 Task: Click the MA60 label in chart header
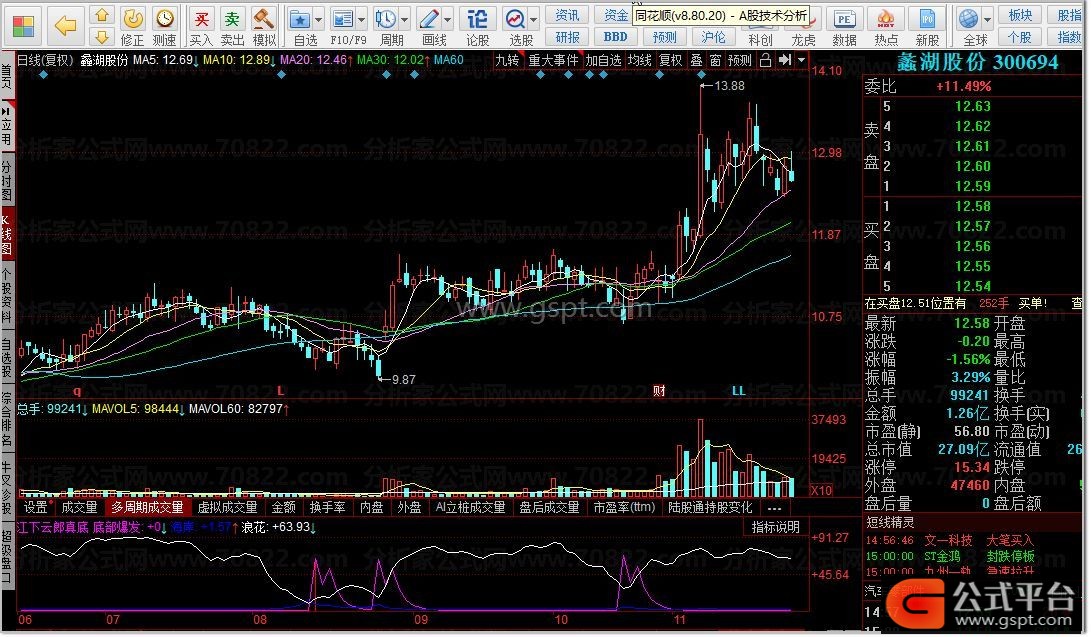(449, 60)
